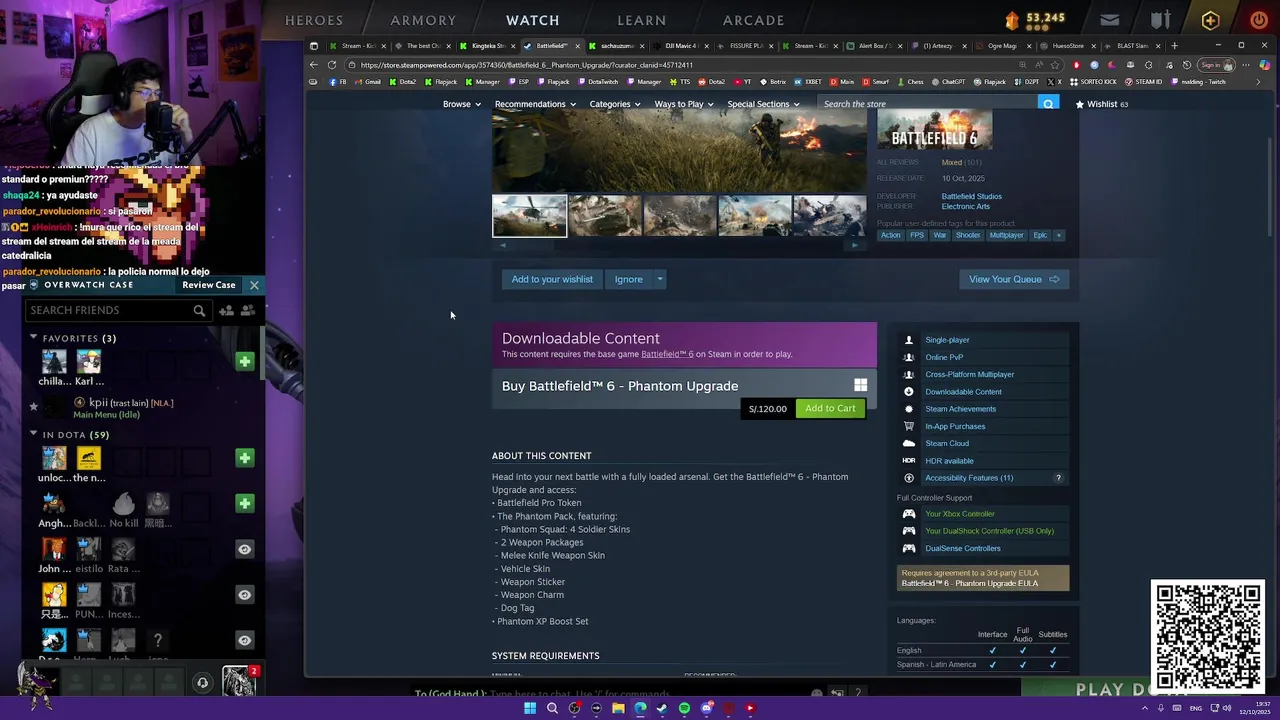The width and height of the screenshot is (1280, 720).
Task: Click Add to Cart for Phantom Upgrade
Action: 830,408
